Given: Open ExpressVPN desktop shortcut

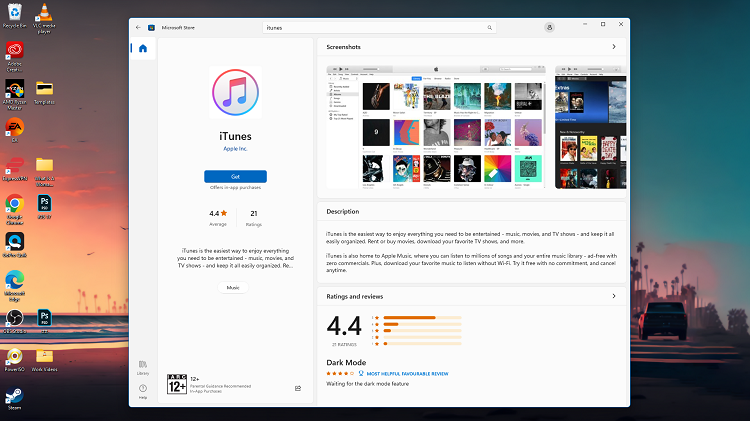Looking at the screenshot, I should [x=15, y=168].
